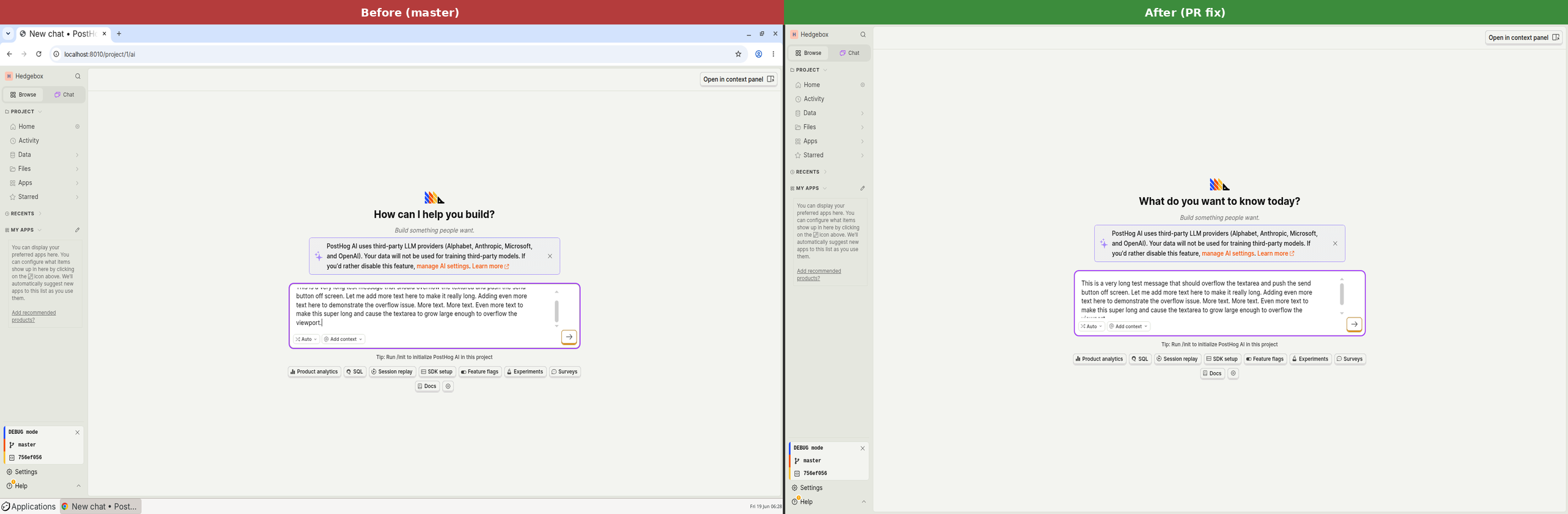Open a new browser tab with plus button

click(119, 34)
